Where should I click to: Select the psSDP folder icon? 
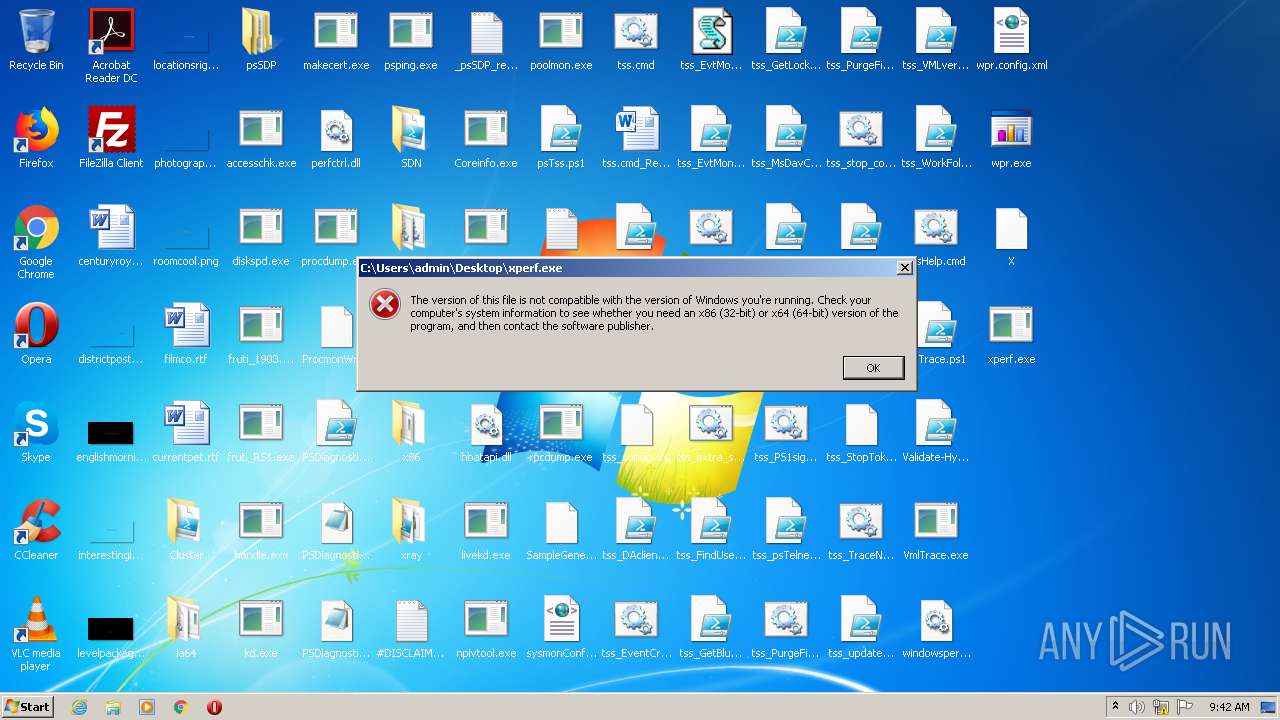coord(261,40)
